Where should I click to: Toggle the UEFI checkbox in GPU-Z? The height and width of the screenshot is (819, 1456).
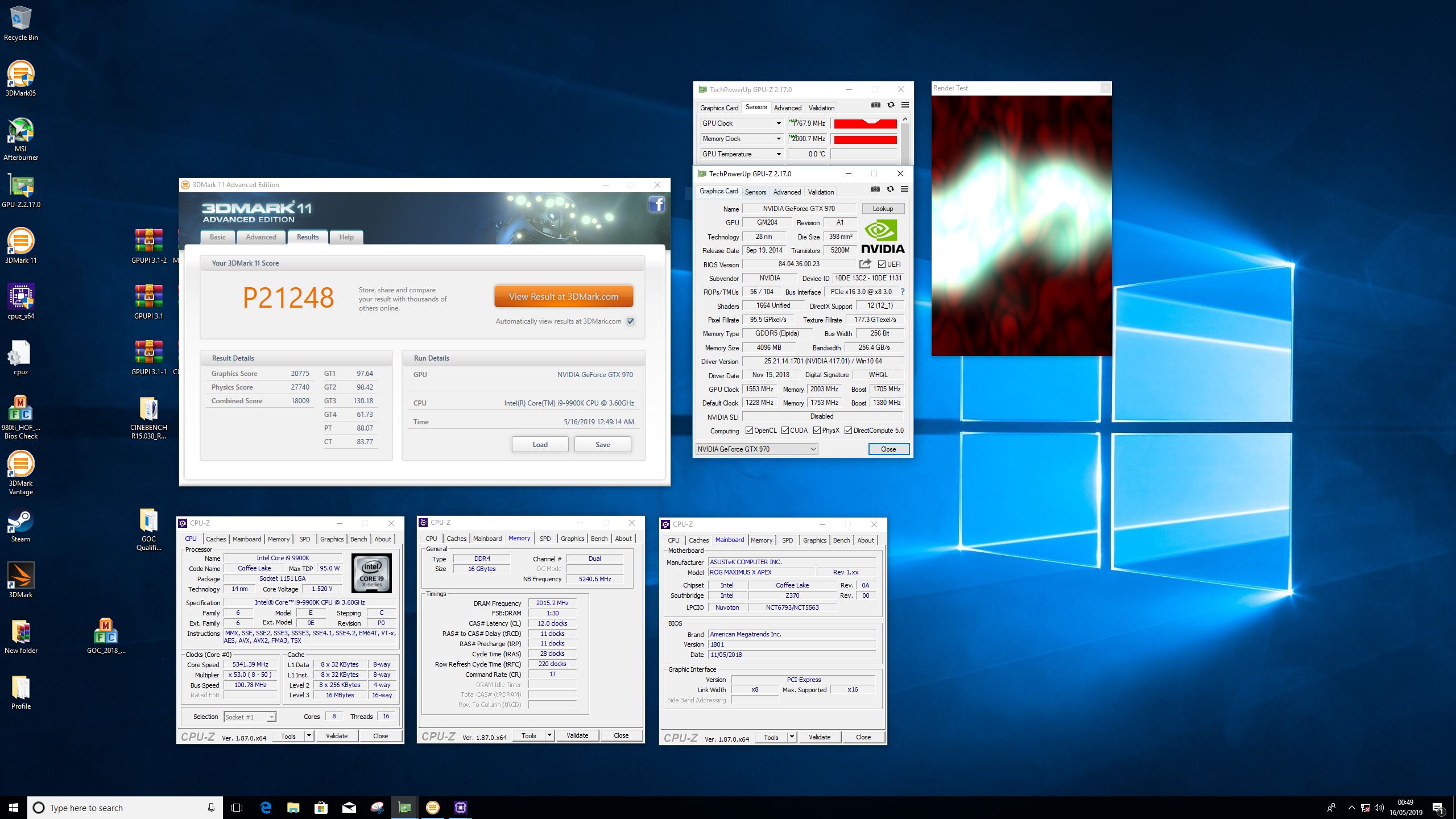point(882,264)
